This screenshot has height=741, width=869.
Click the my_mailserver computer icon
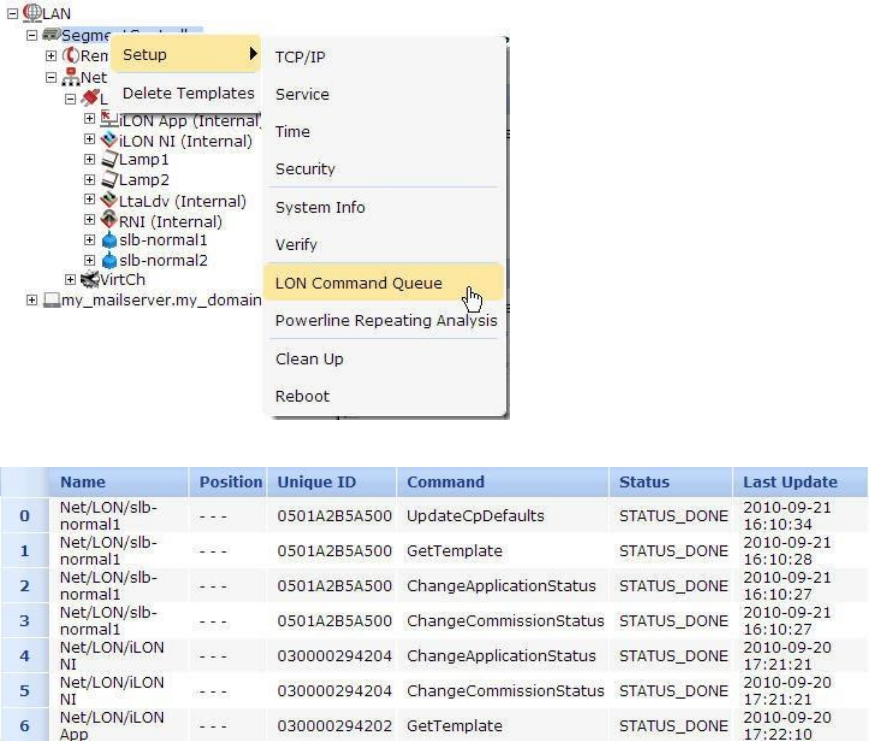pyautogui.click(x=52, y=300)
